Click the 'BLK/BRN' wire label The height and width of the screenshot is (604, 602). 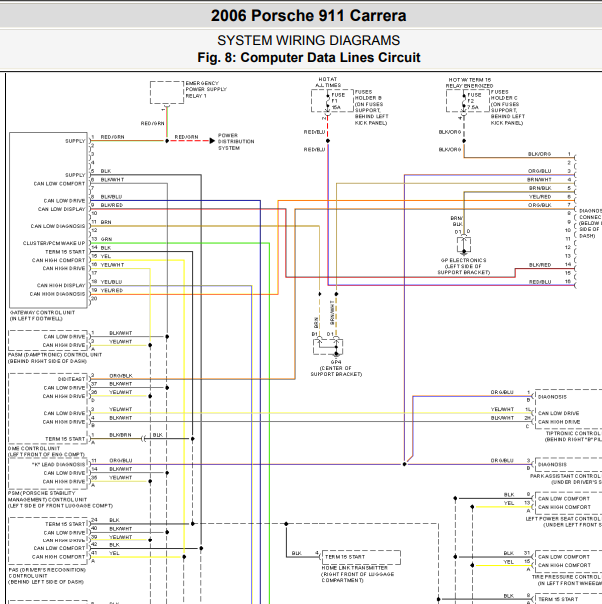pyautogui.click(x=120, y=435)
